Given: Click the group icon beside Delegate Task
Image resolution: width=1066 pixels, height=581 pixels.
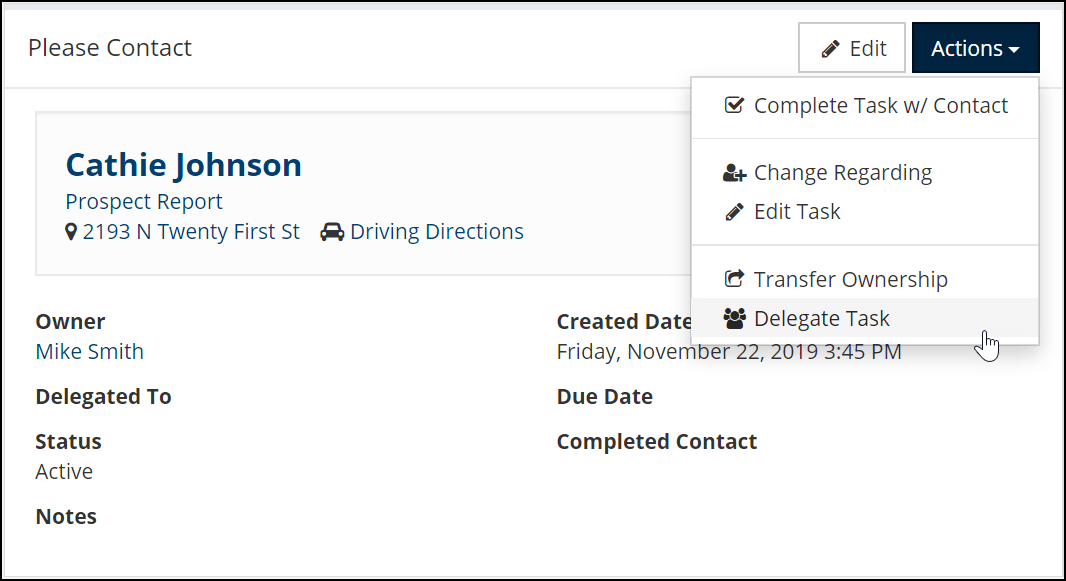Looking at the screenshot, I should (734, 319).
